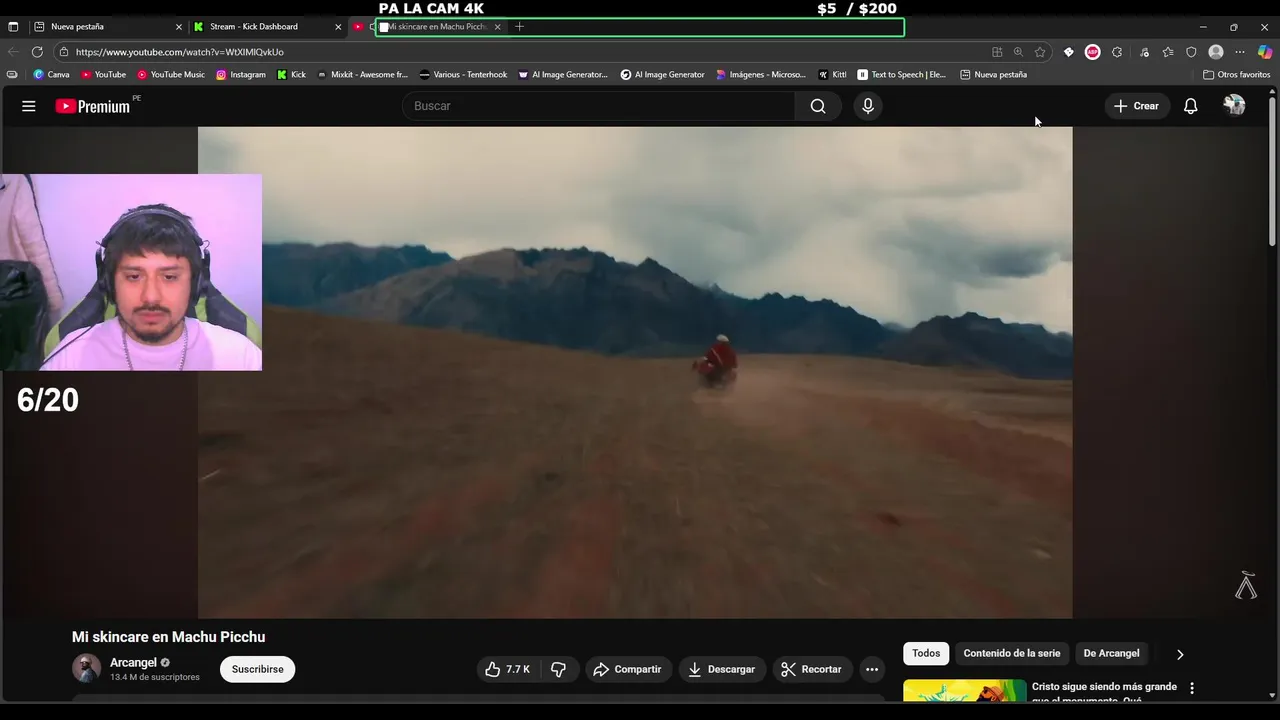Open YouTube bookmark in favorites bar
This screenshot has height=720, width=1280.
103,75
